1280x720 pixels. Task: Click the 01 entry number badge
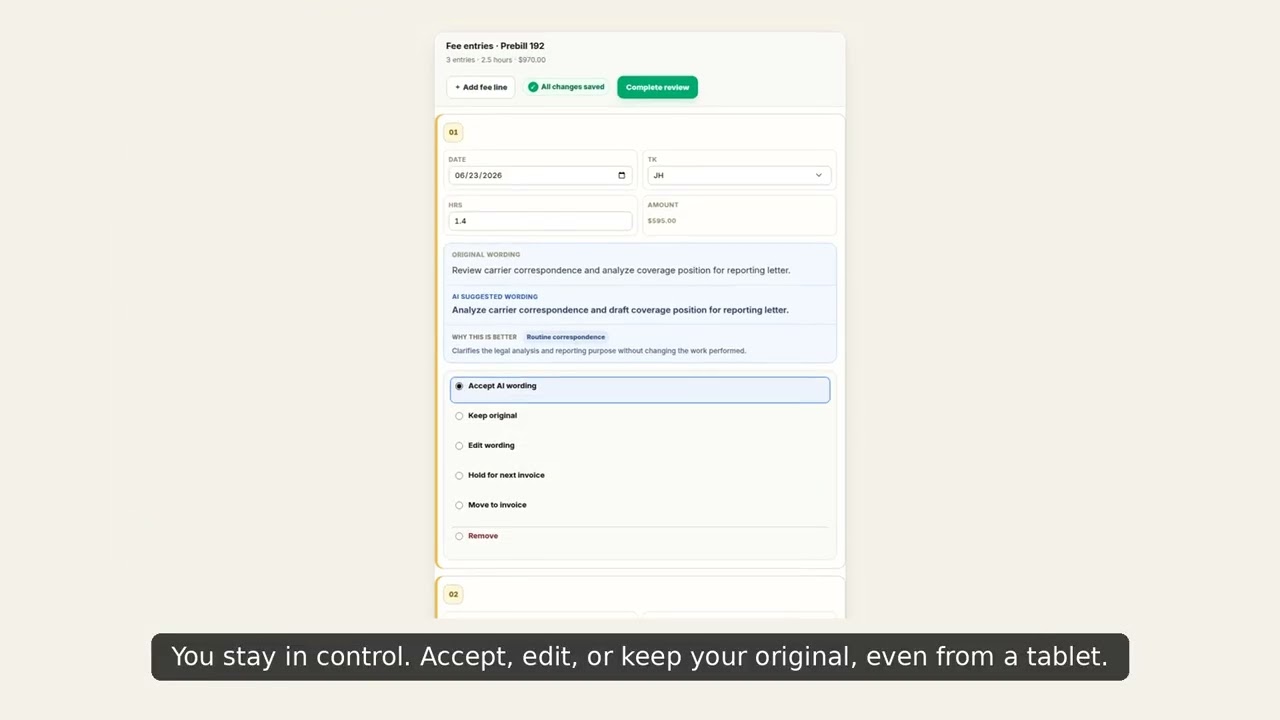(453, 132)
